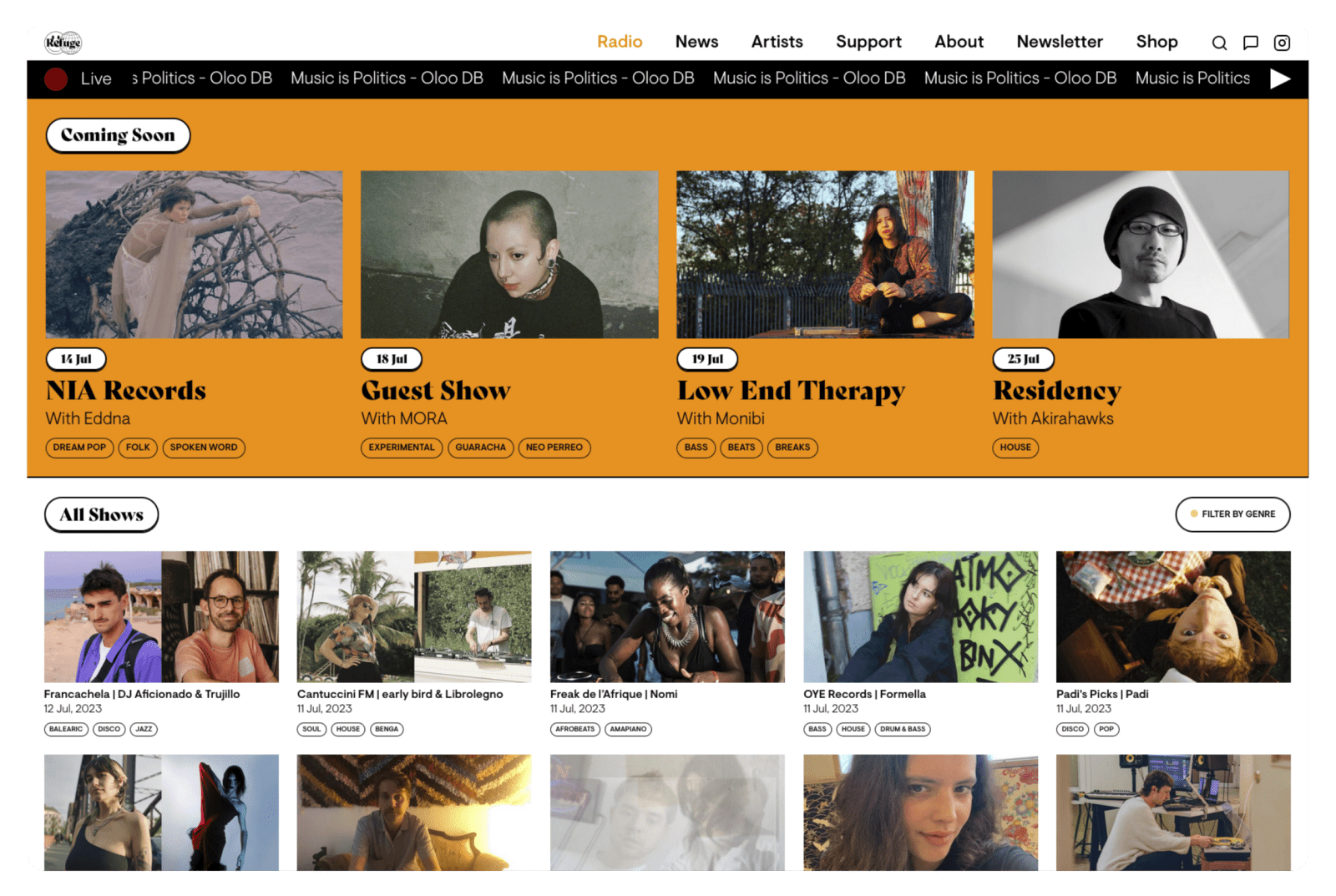Click the red Live indicator dot
The width and height of the screenshot is (1336, 896).
[56, 79]
